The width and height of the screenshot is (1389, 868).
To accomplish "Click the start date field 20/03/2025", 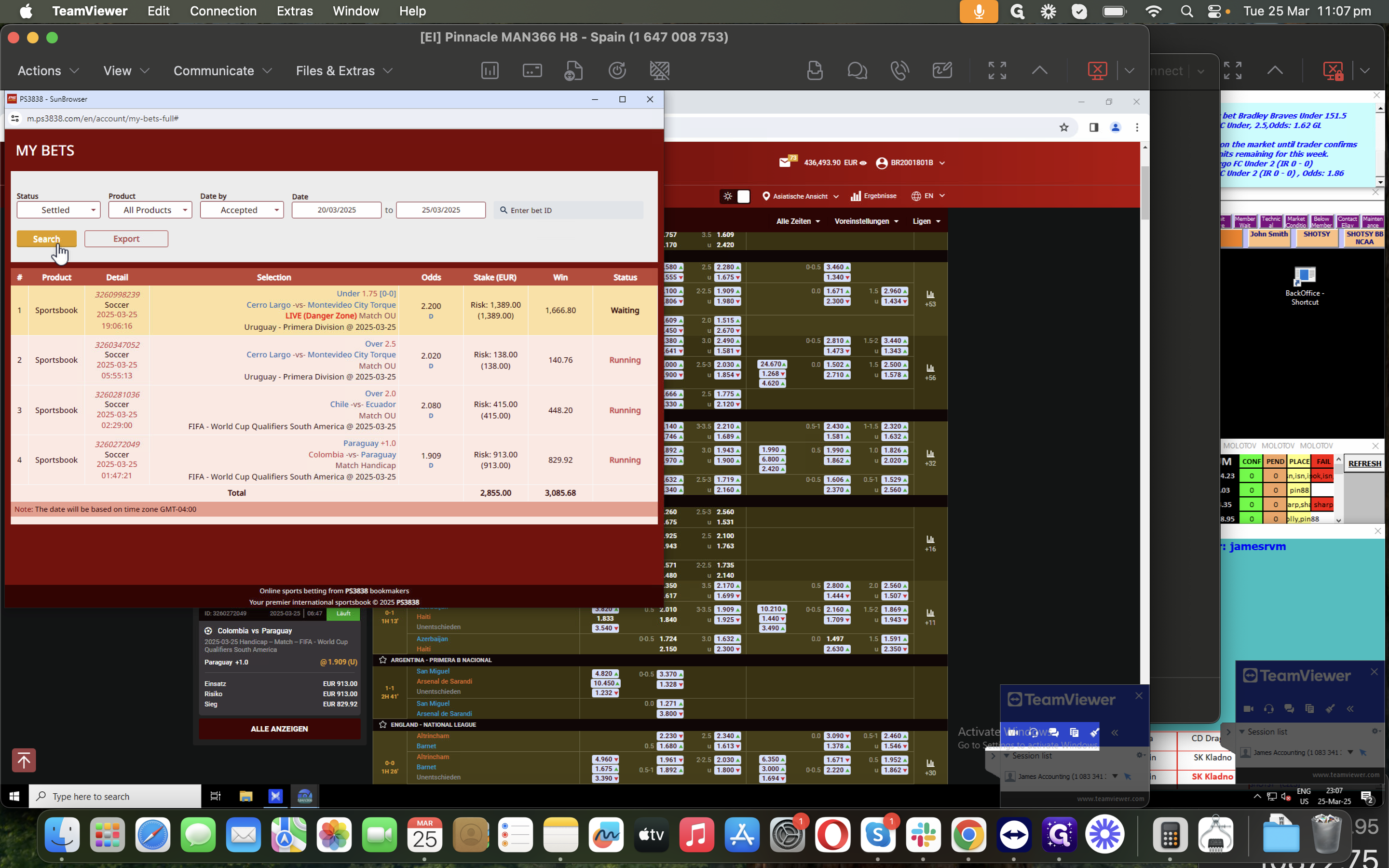I will coord(336,210).
